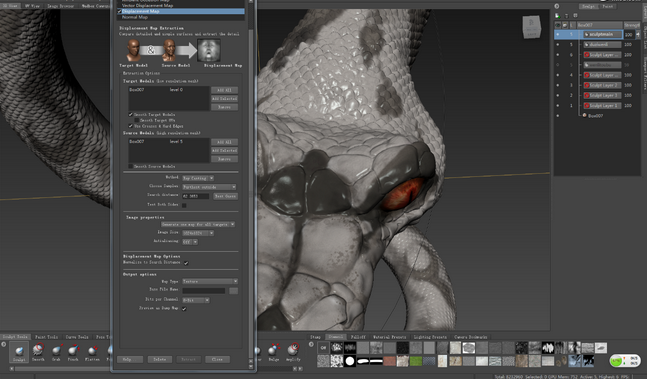This screenshot has width=647, height=379.
Task: Click the delete layer trash icon
Action: coord(566,16)
